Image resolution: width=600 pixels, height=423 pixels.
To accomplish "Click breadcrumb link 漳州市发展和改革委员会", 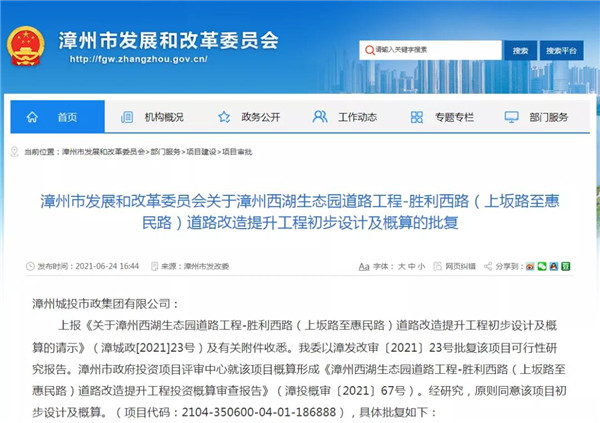I will pyautogui.click(x=103, y=152).
